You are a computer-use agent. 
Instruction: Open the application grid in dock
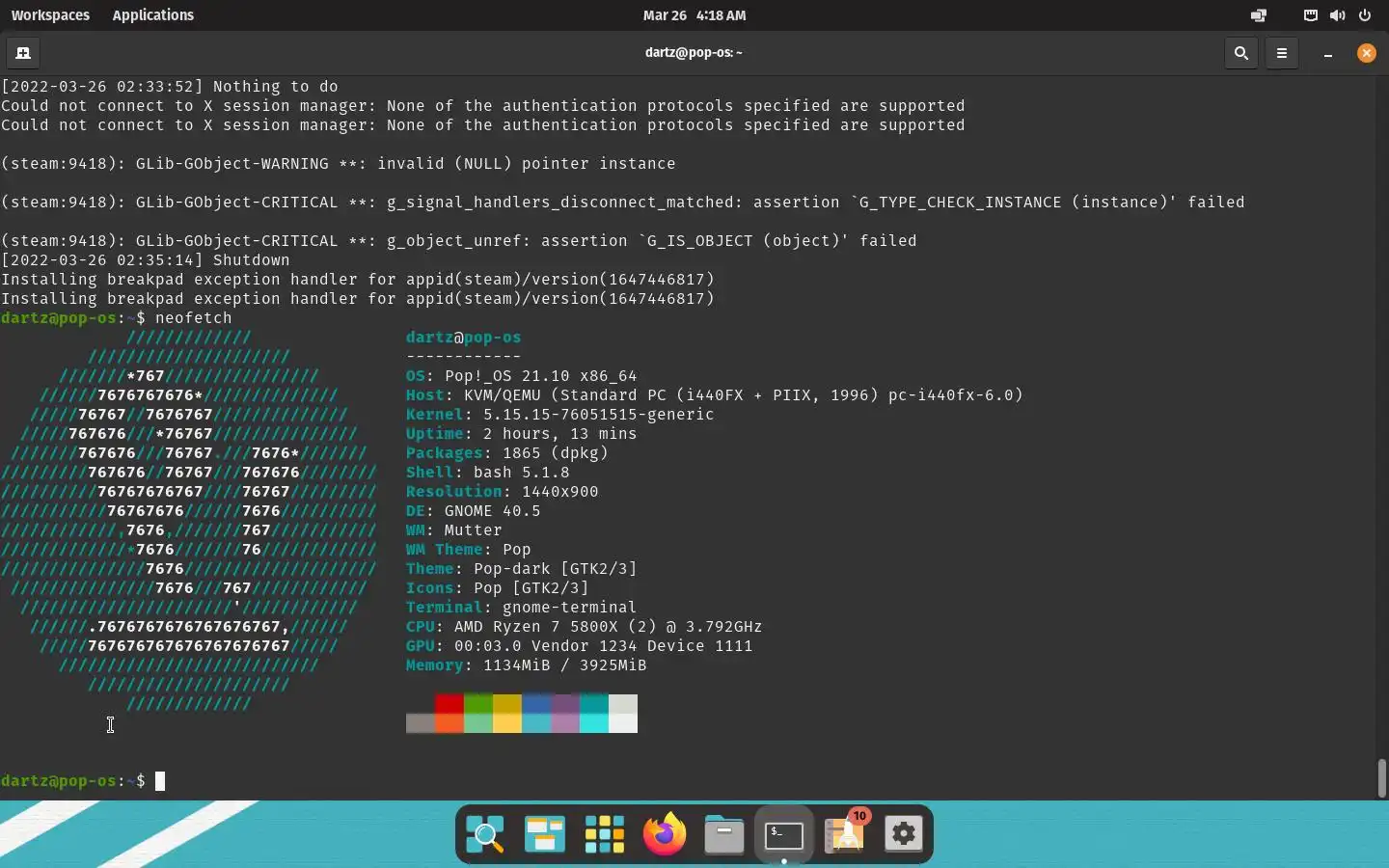[x=605, y=834]
